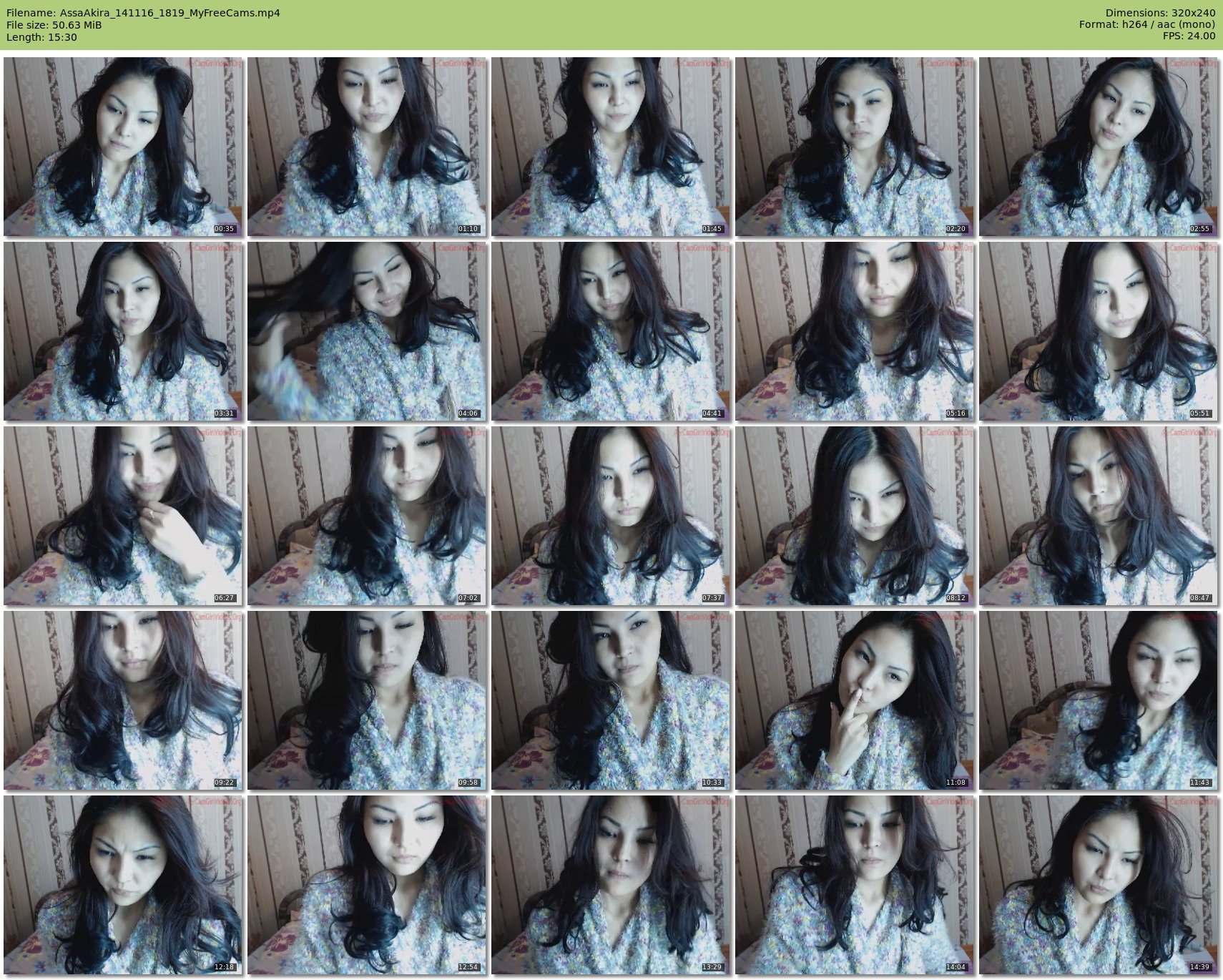This screenshot has height=980, width=1223.
Task: Click the frame timestamped 06:27
Action: tap(122, 516)
